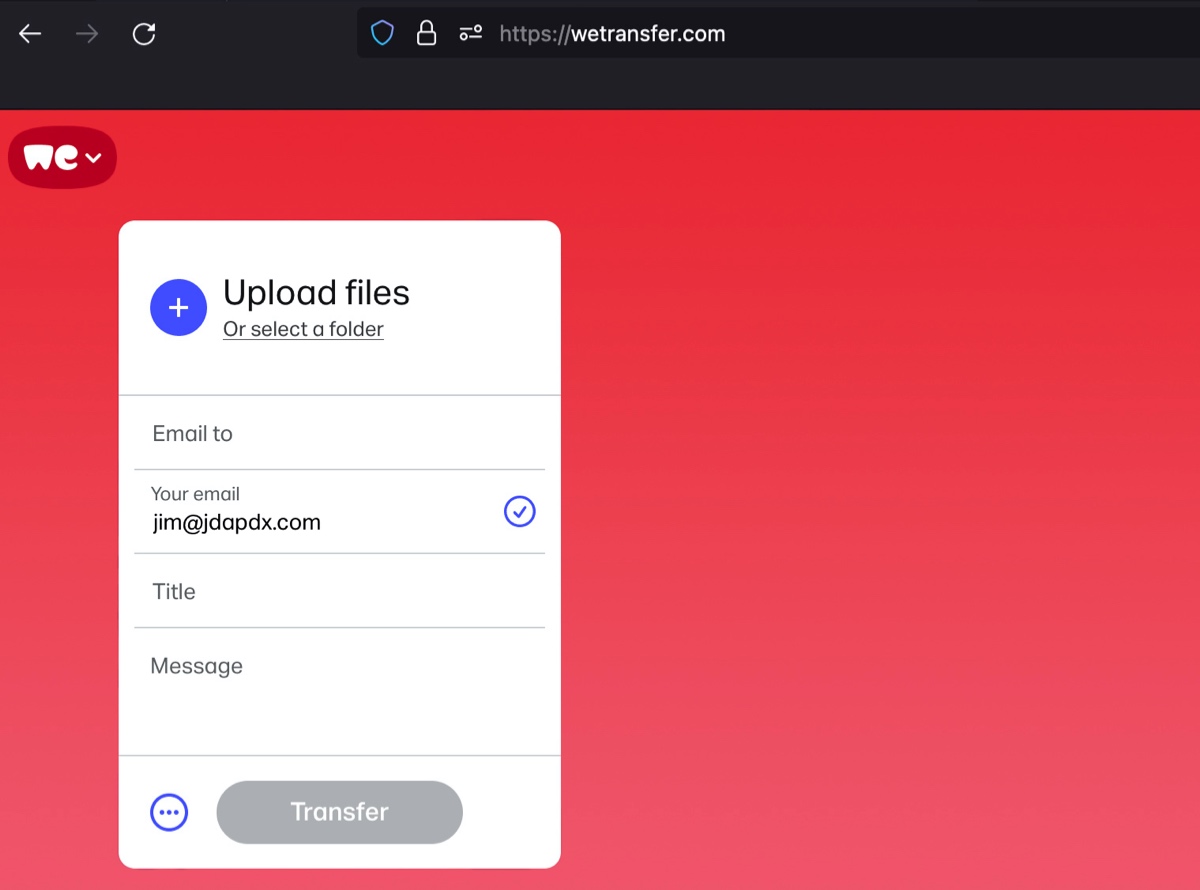This screenshot has height=890, width=1200.
Task: Open the shield tracking protection icon
Action: tap(382, 34)
